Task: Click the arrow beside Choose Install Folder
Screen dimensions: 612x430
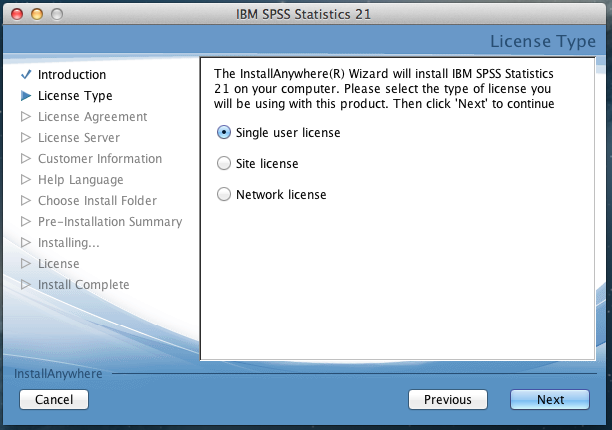Action: pyautogui.click(x=26, y=201)
